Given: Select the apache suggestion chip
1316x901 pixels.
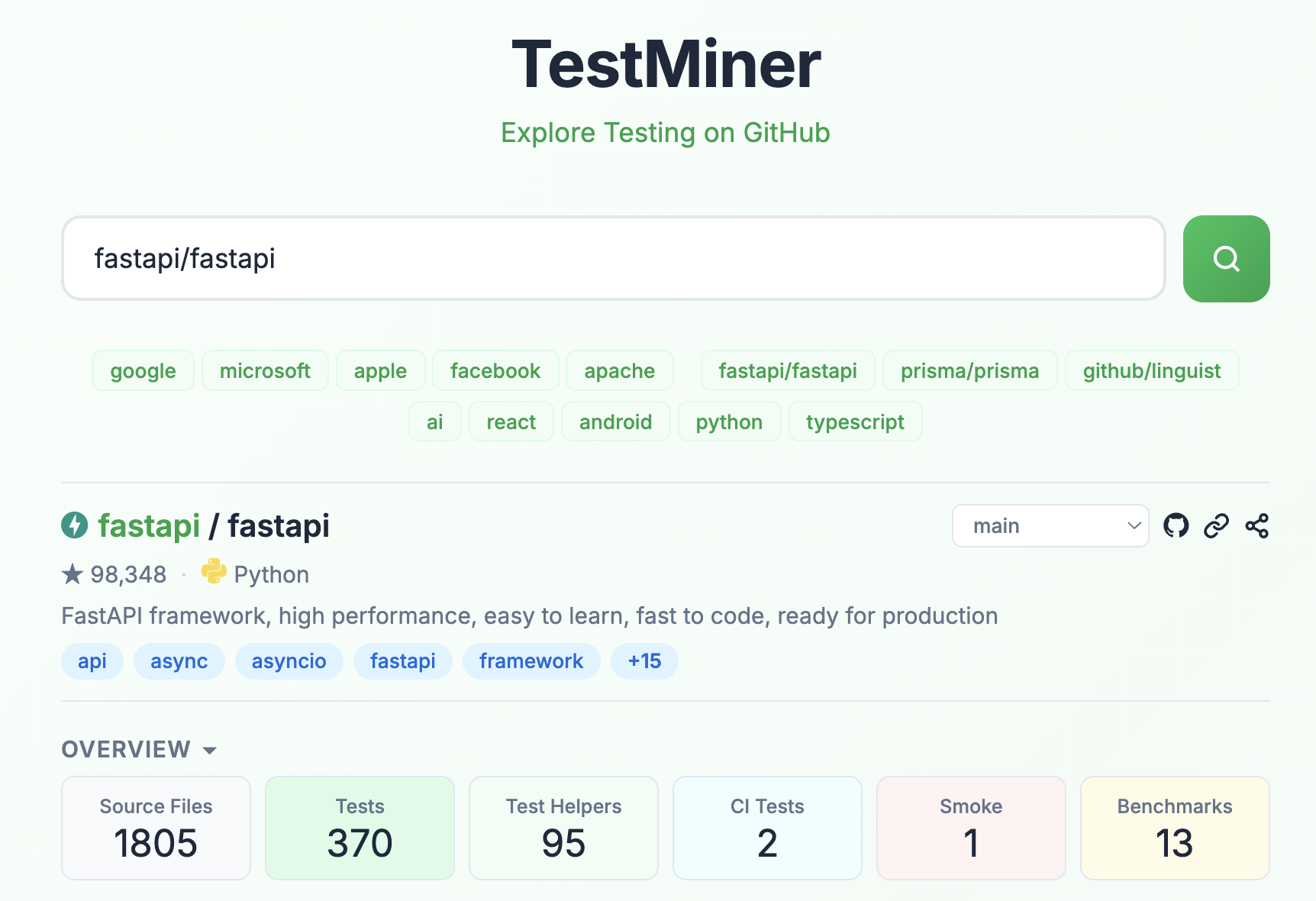Looking at the screenshot, I should click(620, 371).
